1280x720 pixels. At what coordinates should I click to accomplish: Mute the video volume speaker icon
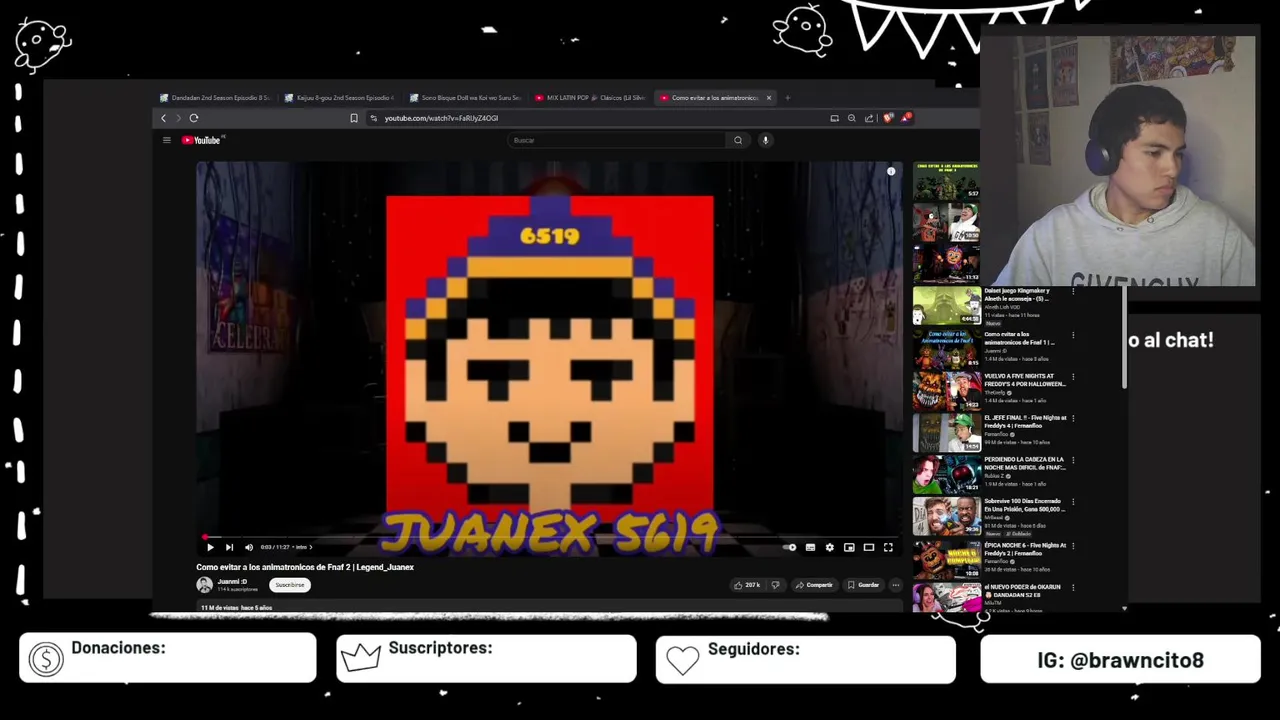(249, 547)
